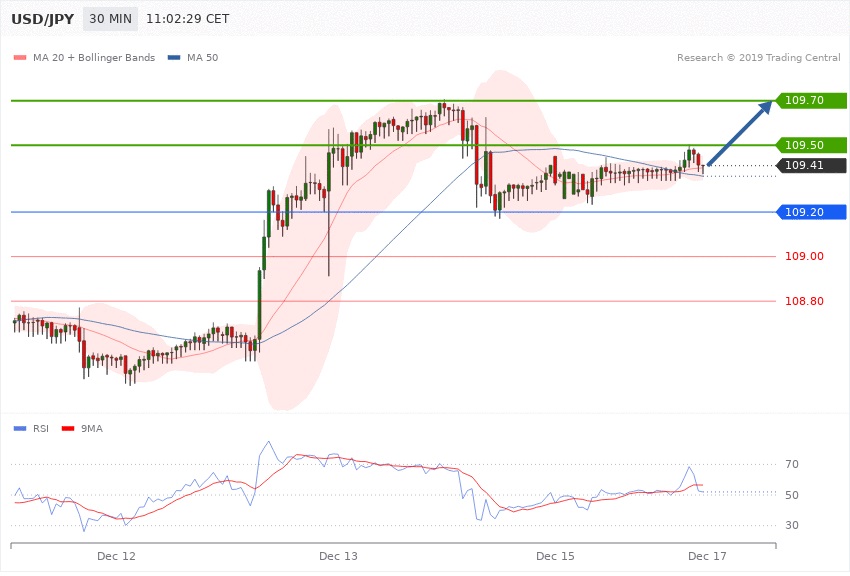Click the RSI 70 overbought level label
The width and height of the screenshot is (850, 576).
790,465
